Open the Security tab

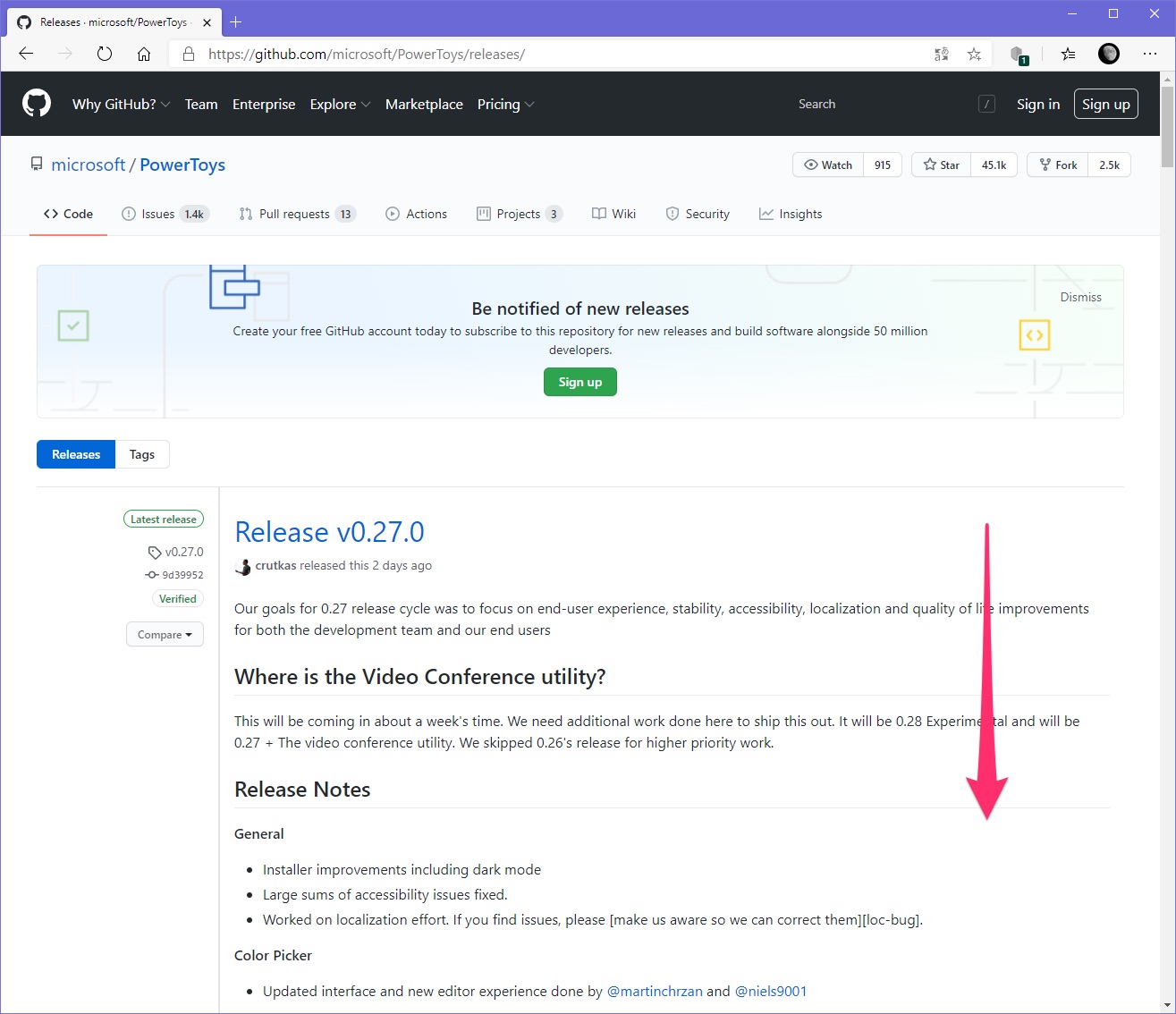pyautogui.click(x=698, y=214)
